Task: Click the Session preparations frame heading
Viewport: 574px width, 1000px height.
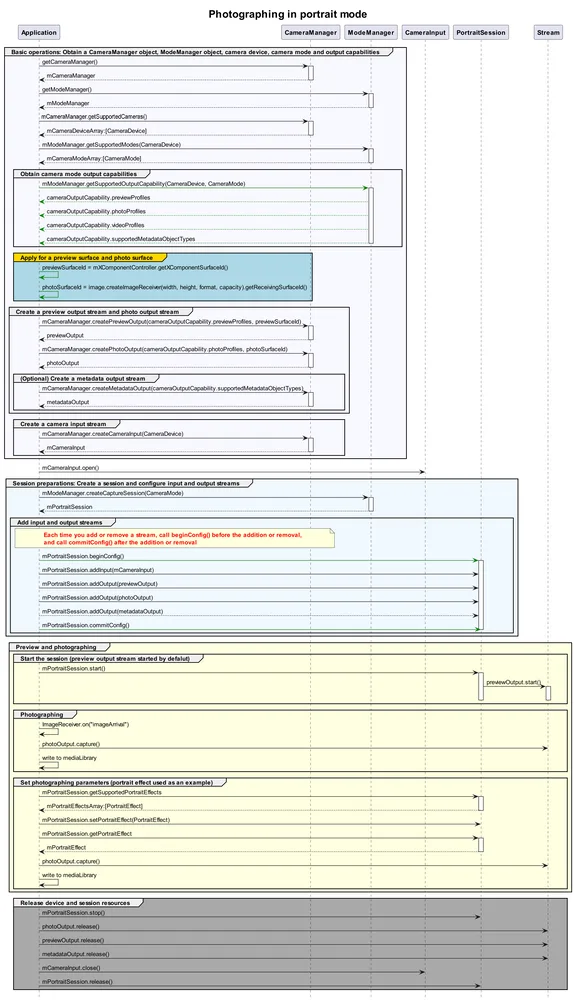Action: tap(126, 484)
